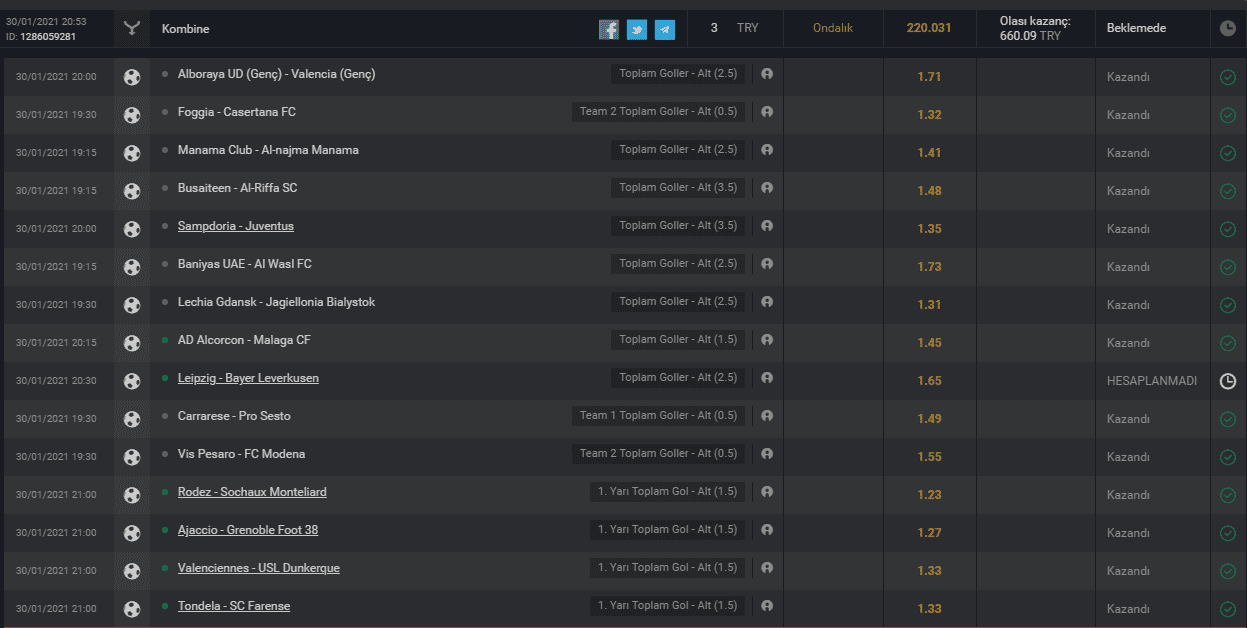Click 'Toplam Goller - Alt (2.5)' in Alboraya row

click(x=678, y=74)
